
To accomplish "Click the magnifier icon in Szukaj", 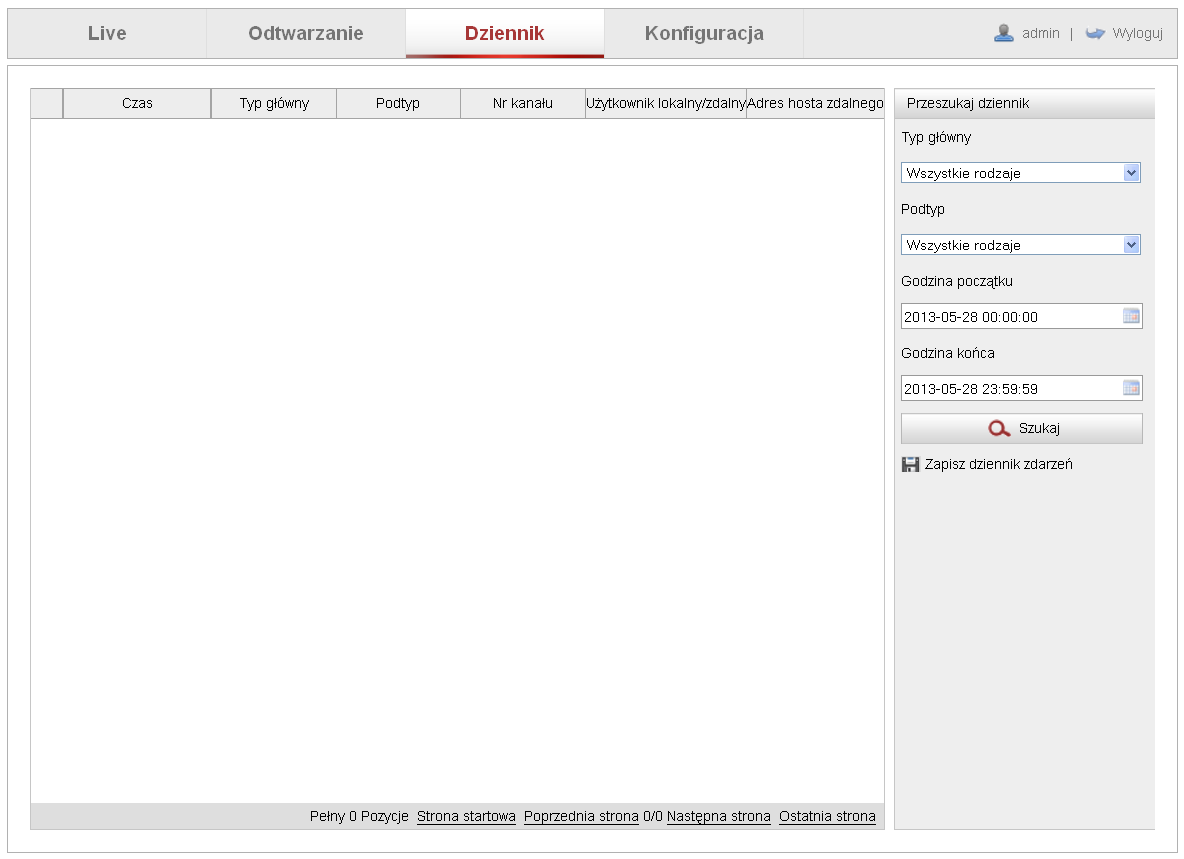I will pyautogui.click(x=999, y=428).
